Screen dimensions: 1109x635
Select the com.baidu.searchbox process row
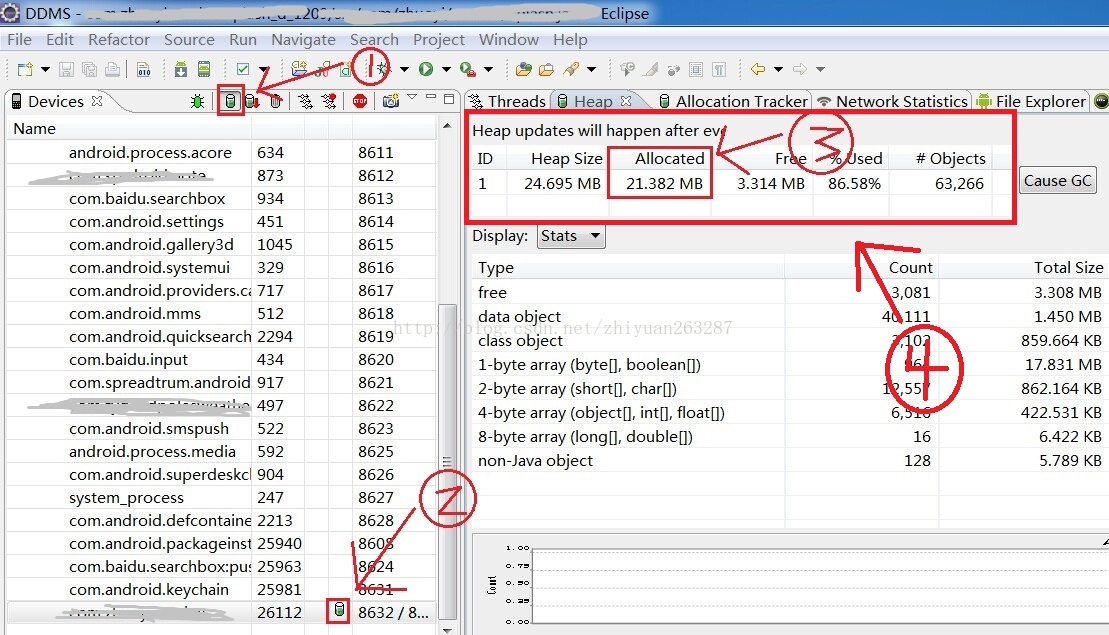221,199
